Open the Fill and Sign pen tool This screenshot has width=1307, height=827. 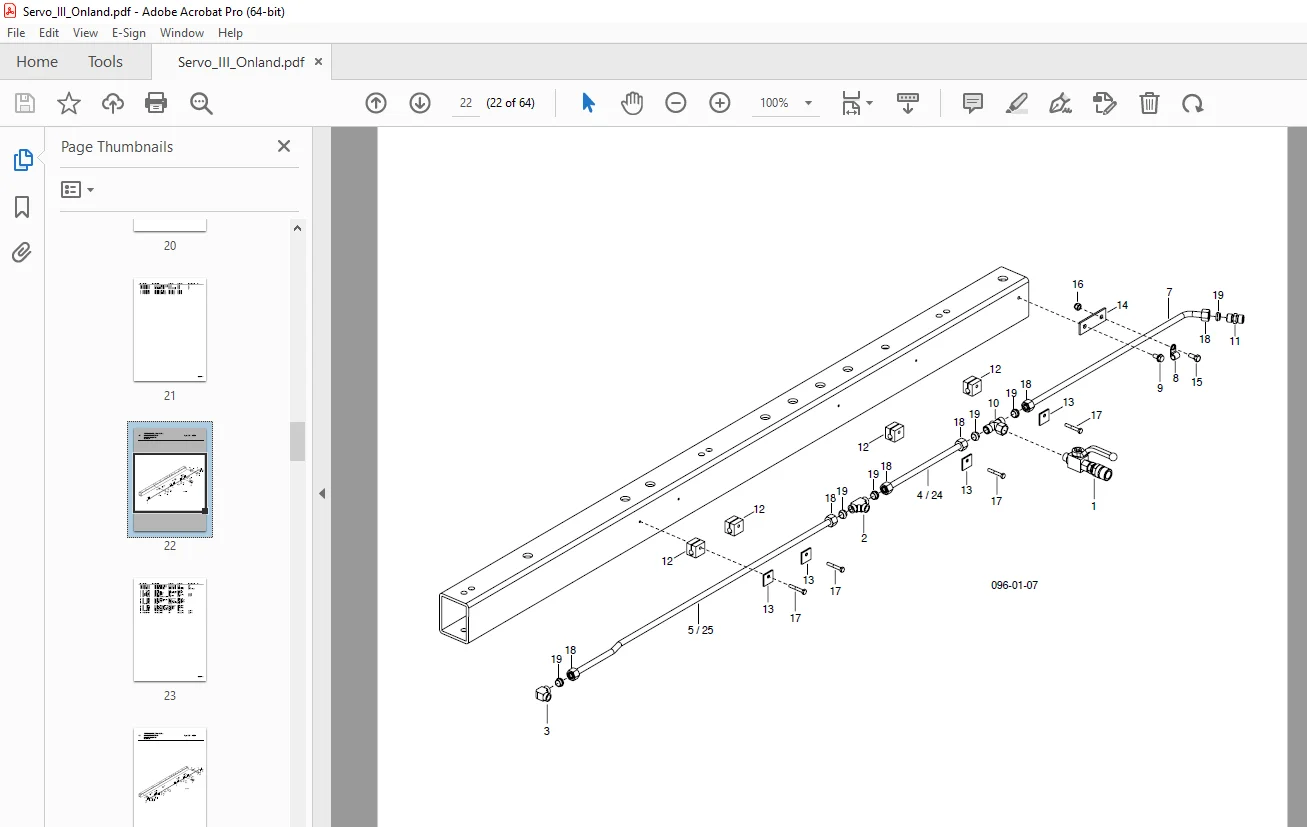tap(1061, 103)
